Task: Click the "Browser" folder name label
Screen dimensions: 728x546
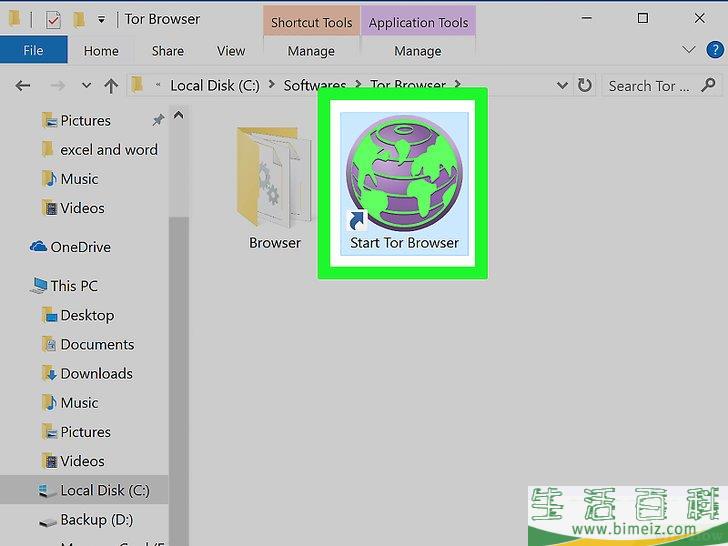Action: (x=275, y=243)
